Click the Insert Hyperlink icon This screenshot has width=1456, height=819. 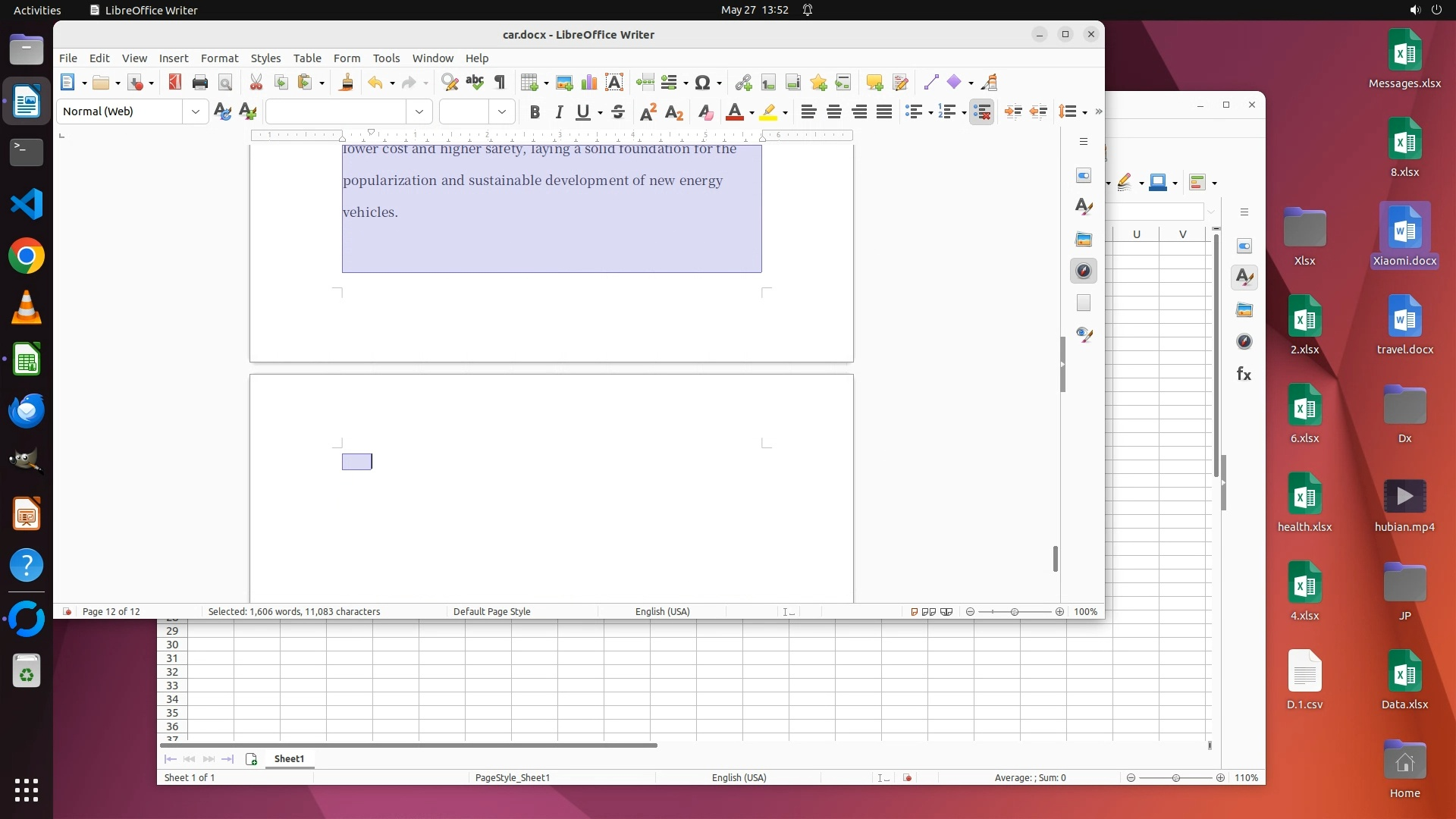pyautogui.click(x=743, y=83)
